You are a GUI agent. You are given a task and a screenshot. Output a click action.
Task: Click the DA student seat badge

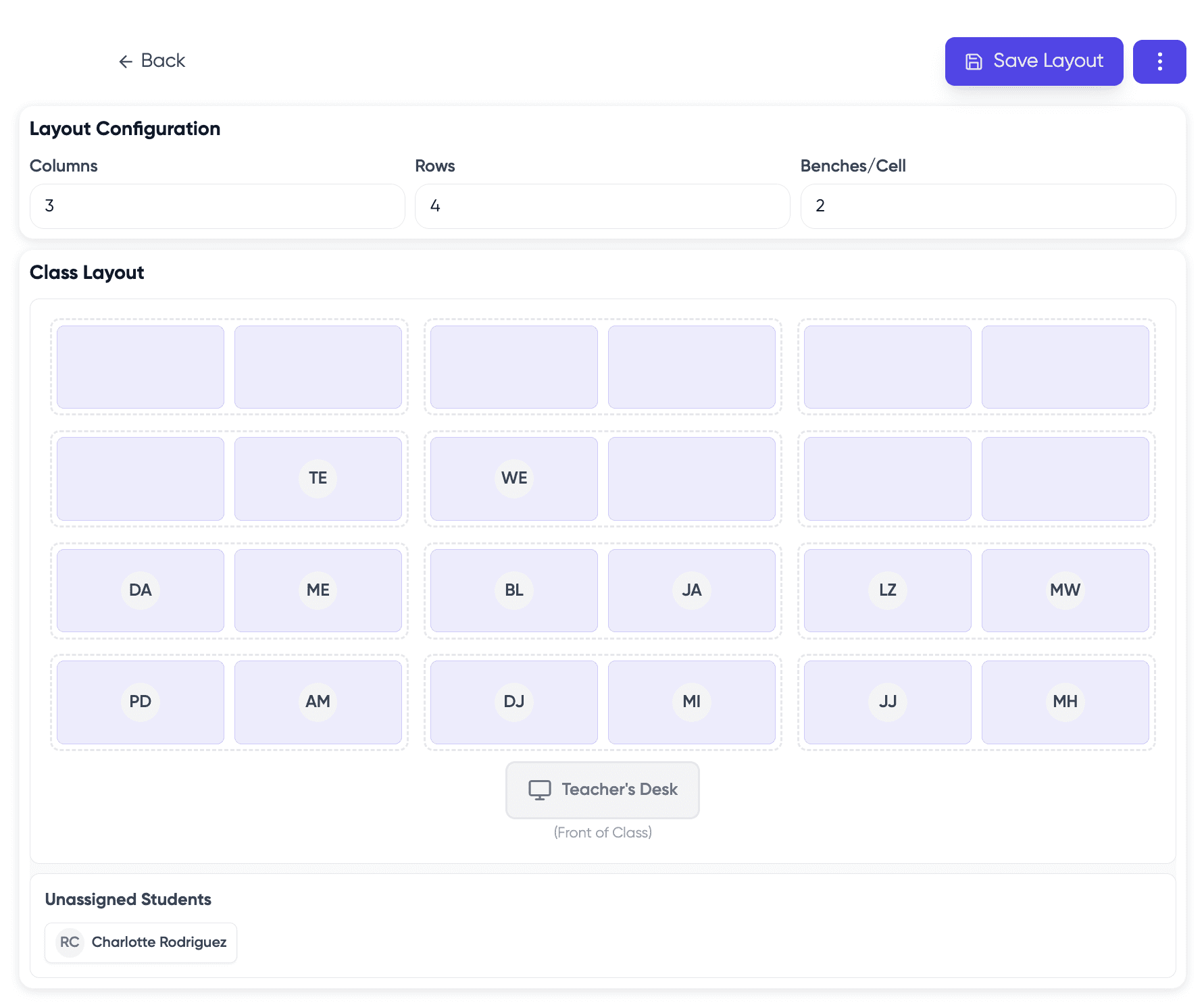(x=140, y=590)
